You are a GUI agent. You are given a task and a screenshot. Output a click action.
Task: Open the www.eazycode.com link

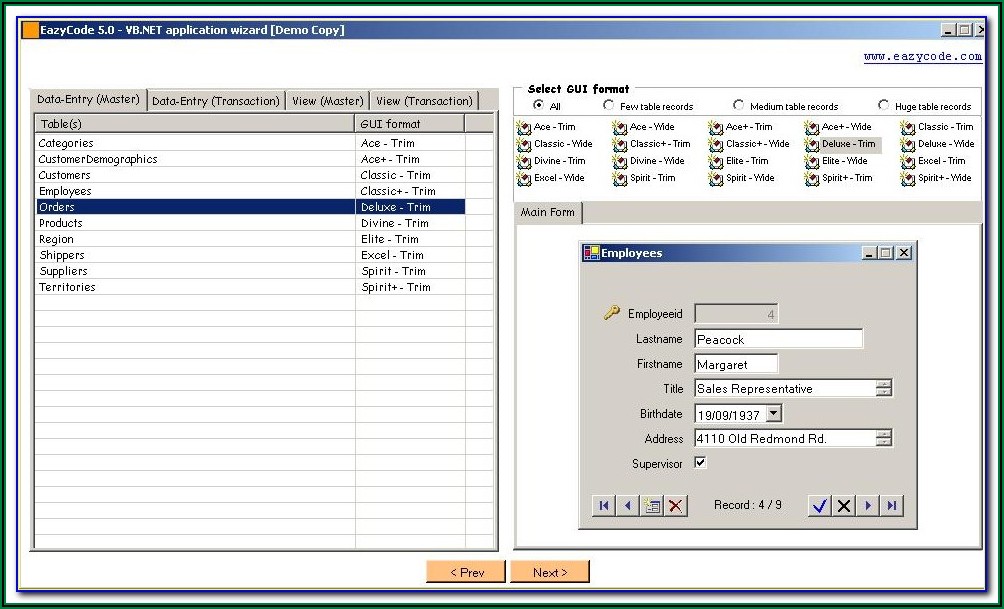tap(922, 57)
